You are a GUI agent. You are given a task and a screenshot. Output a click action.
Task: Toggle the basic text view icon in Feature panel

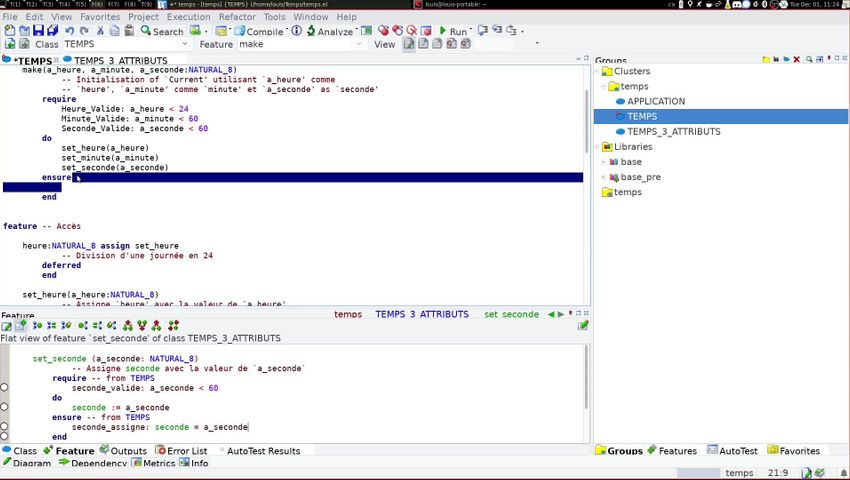[x=7, y=326]
